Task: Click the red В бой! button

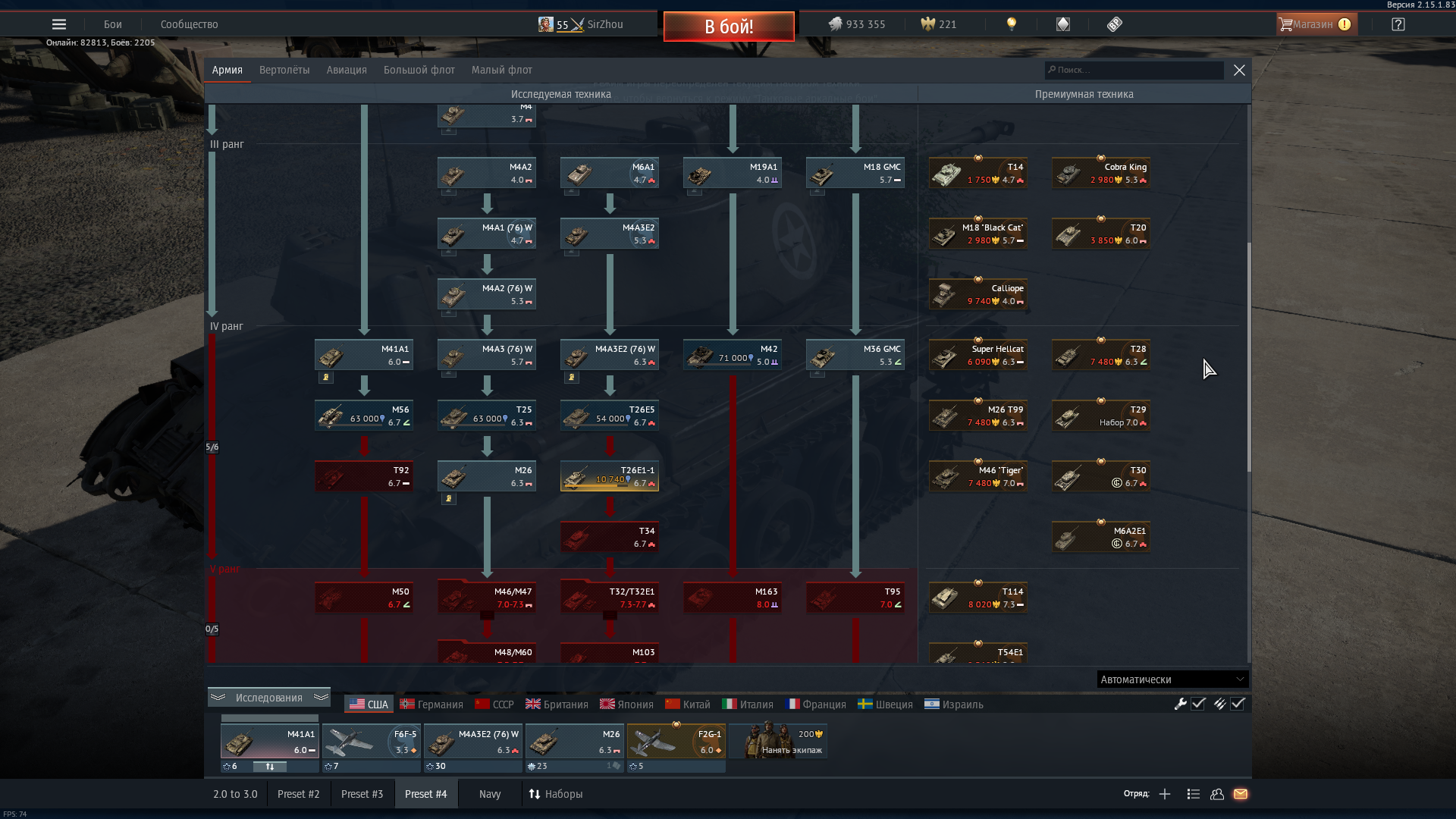Action: click(729, 27)
